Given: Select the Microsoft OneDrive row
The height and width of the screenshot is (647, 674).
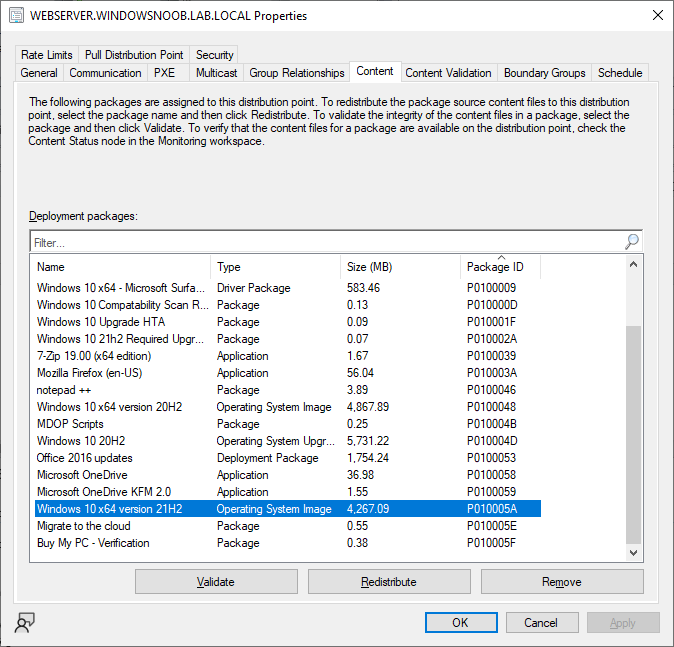Looking at the screenshot, I should click(288, 475).
